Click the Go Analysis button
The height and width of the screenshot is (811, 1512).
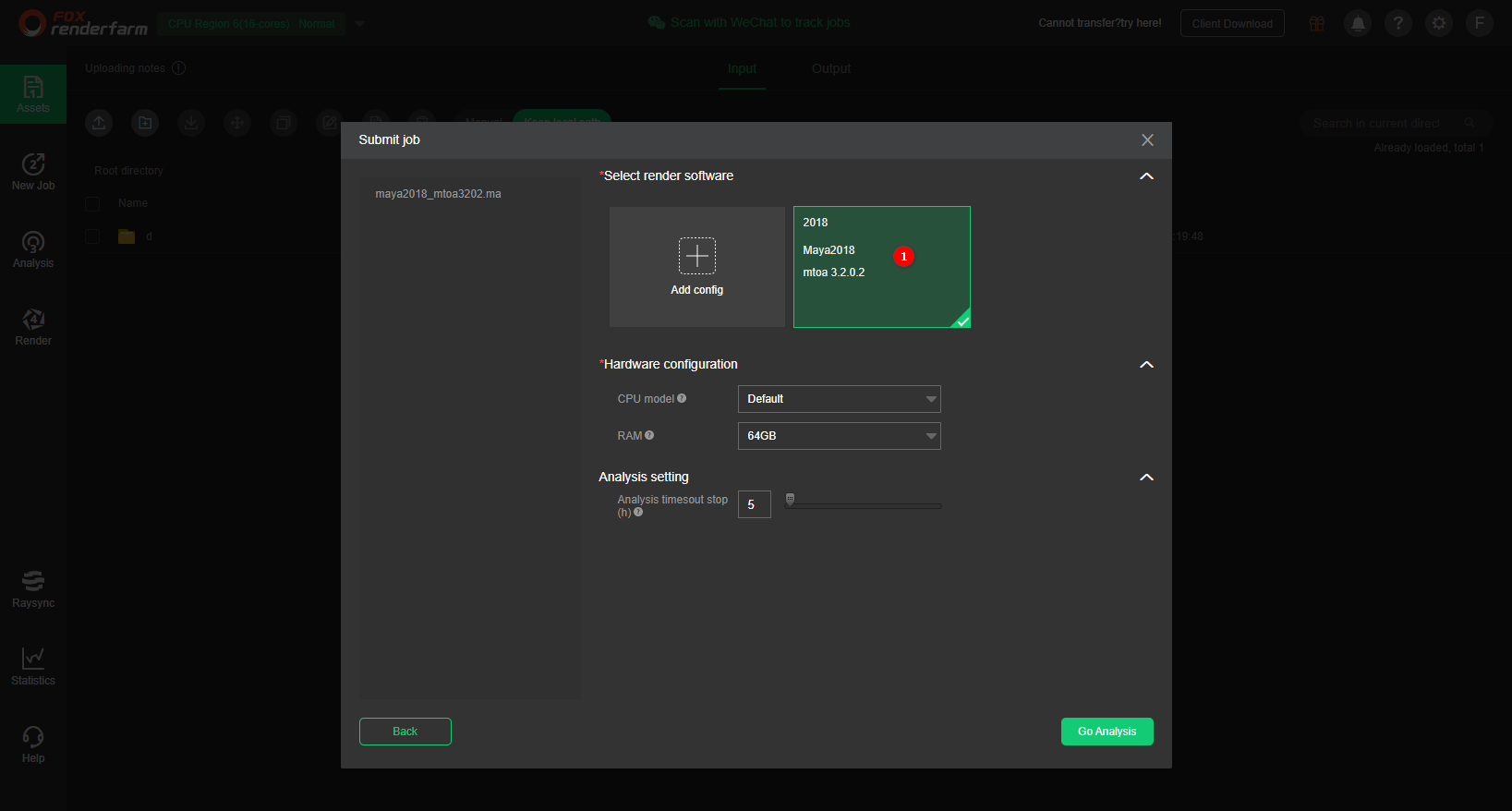[1107, 732]
